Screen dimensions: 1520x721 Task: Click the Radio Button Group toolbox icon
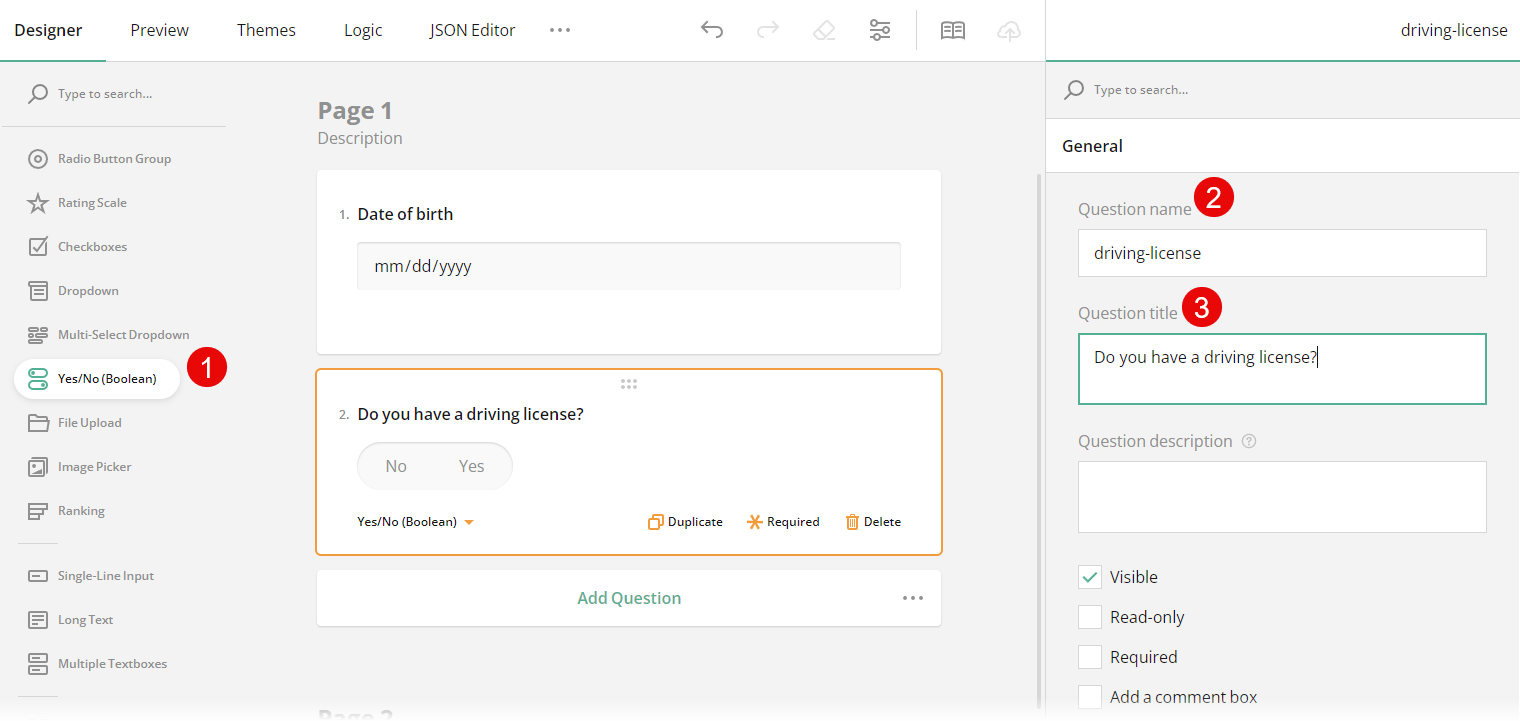click(38, 158)
